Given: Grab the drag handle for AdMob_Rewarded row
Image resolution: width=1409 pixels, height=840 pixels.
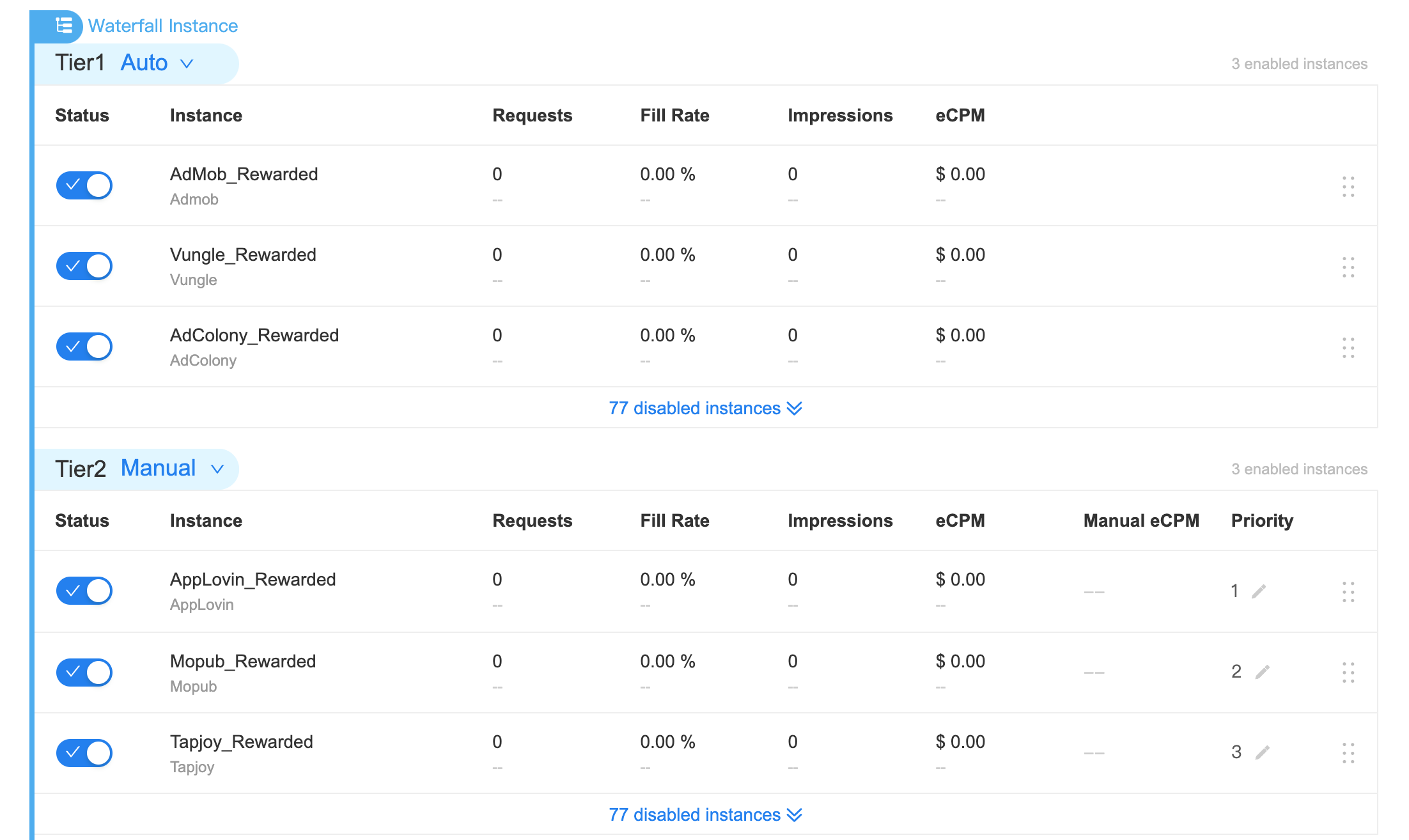Looking at the screenshot, I should pyautogui.click(x=1348, y=187).
